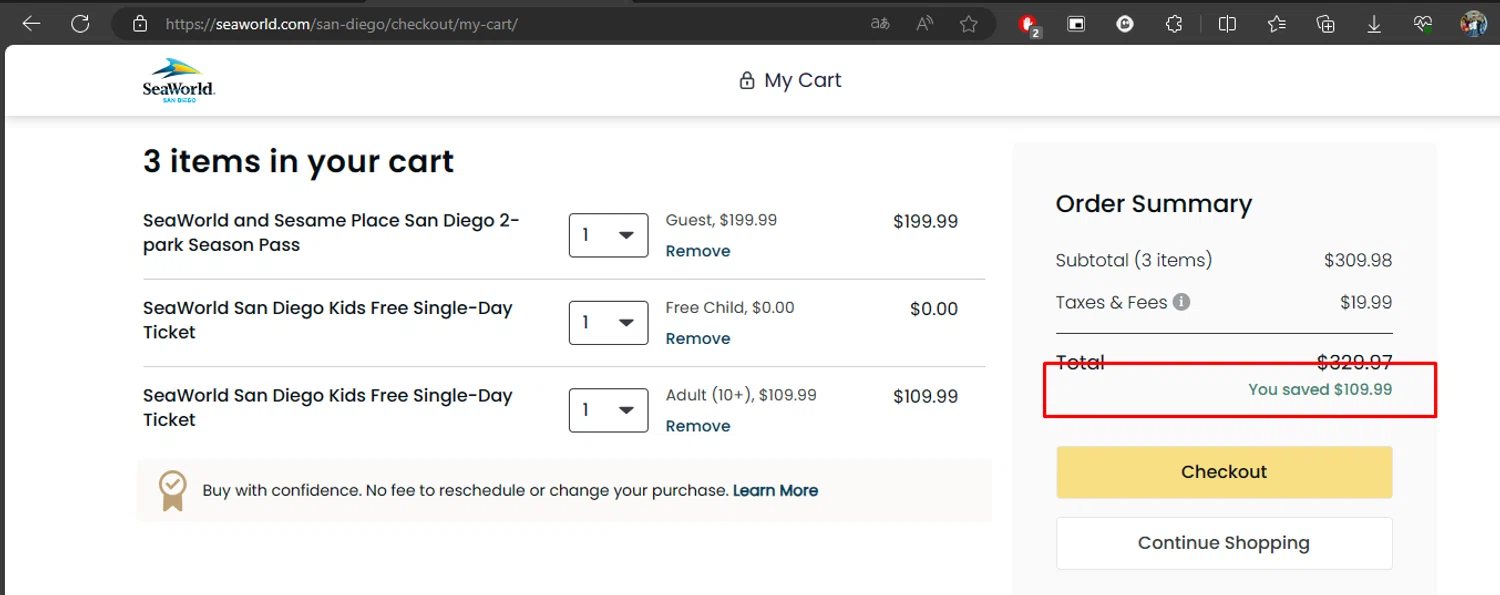Viewport: 1500px width, 595px height.
Task: Open the Adult (10+) ticket quantity dropdown
Action: pos(608,410)
